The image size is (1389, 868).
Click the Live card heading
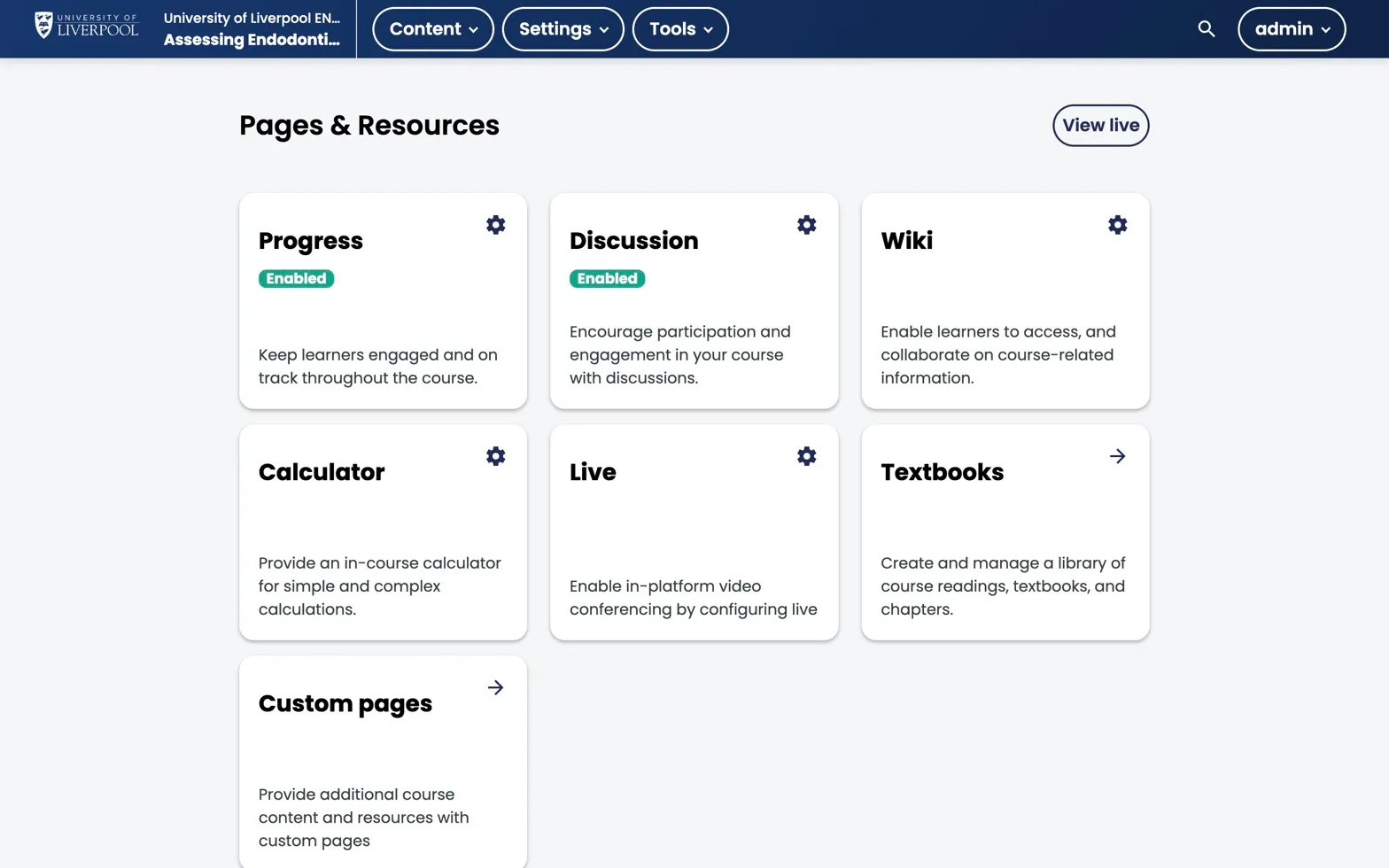[x=593, y=472]
